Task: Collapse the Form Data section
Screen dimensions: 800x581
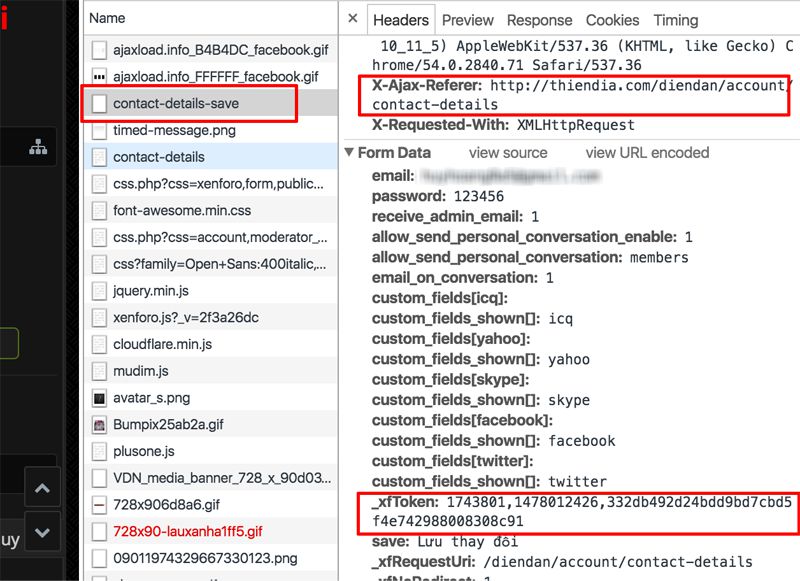Action: coord(349,153)
